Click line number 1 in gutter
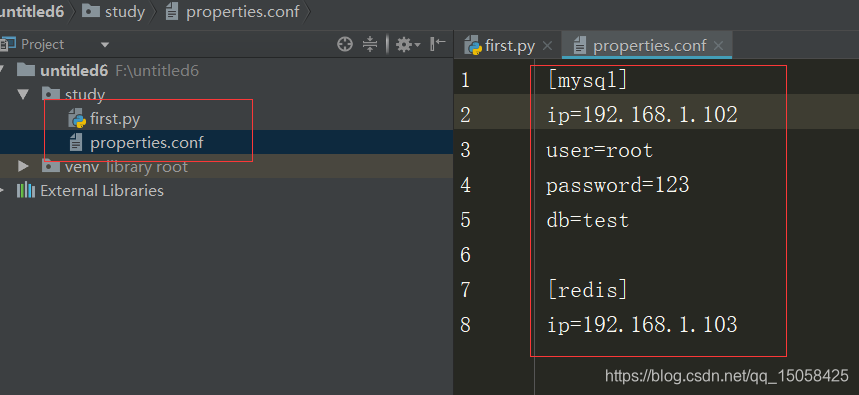The image size is (859, 395). [x=466, y=81]
